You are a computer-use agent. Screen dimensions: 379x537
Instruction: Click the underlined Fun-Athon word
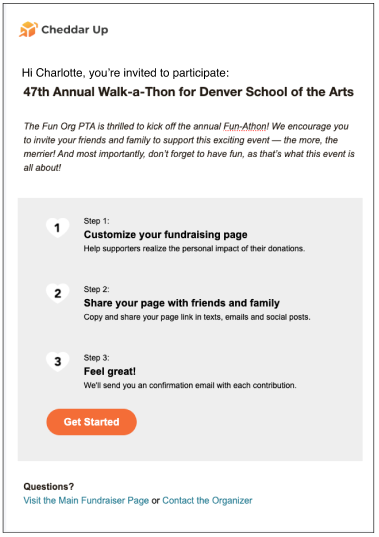(245, 126)
